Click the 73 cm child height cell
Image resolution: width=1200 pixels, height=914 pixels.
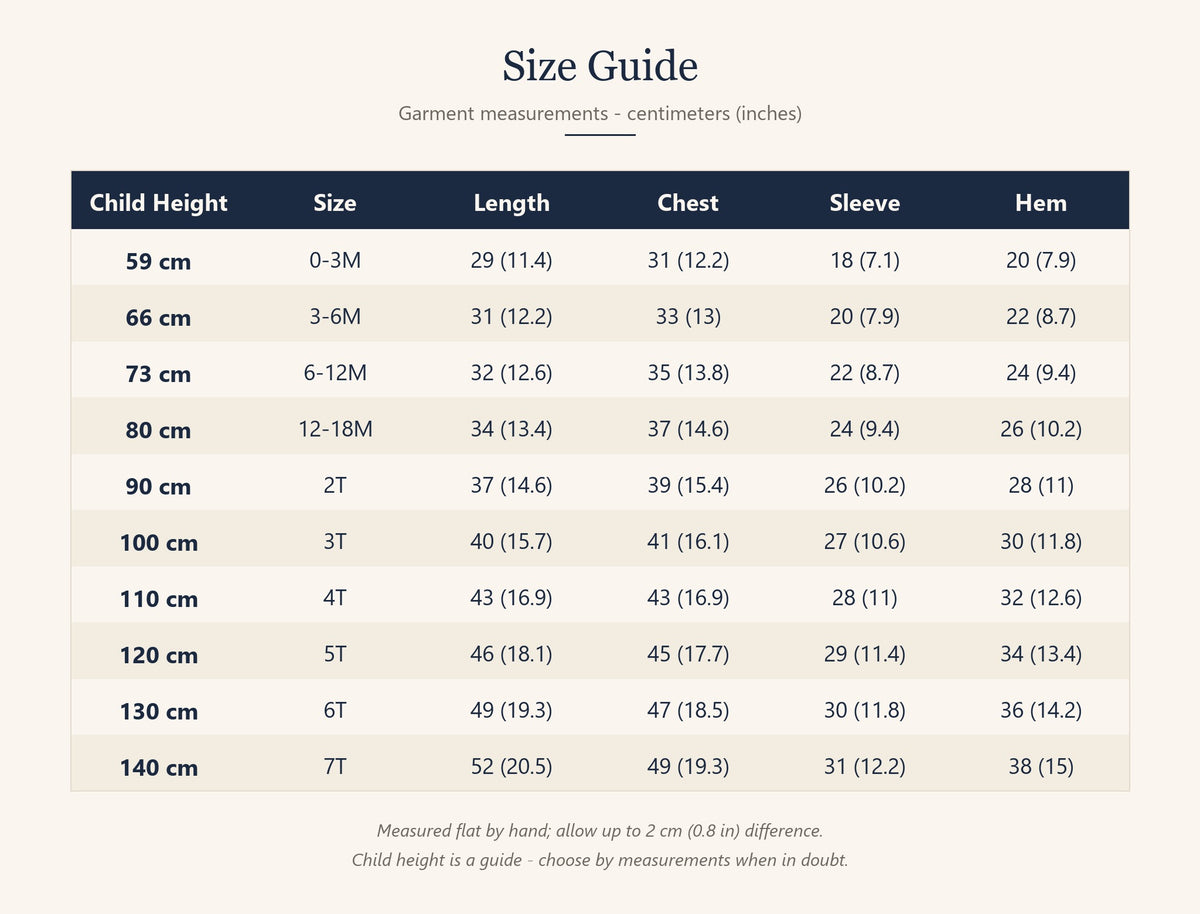click(159, 374)
